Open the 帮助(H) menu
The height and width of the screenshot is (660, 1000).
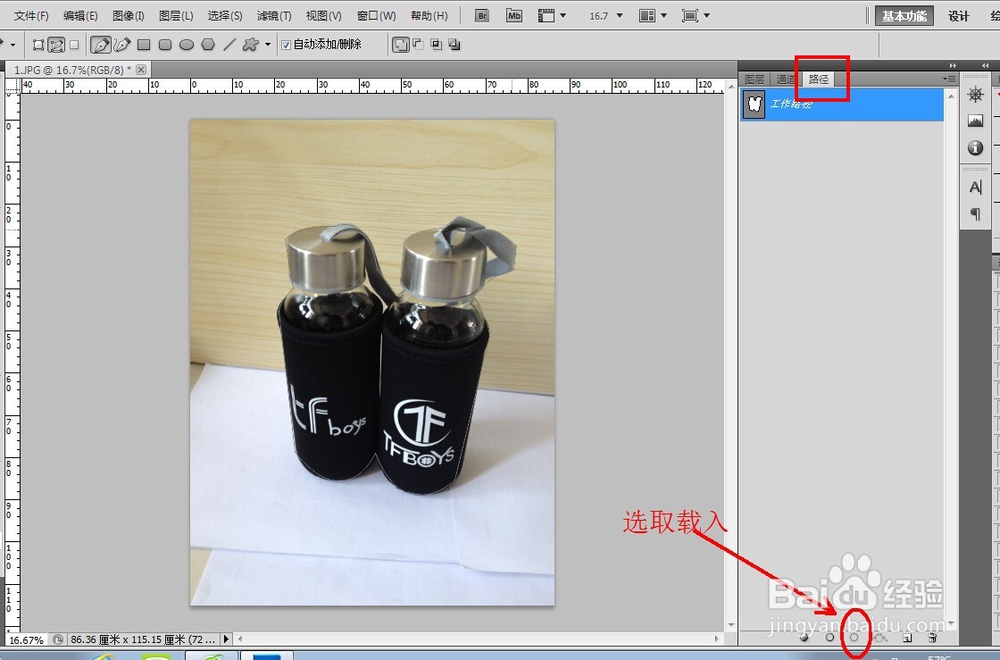point(429,16)
